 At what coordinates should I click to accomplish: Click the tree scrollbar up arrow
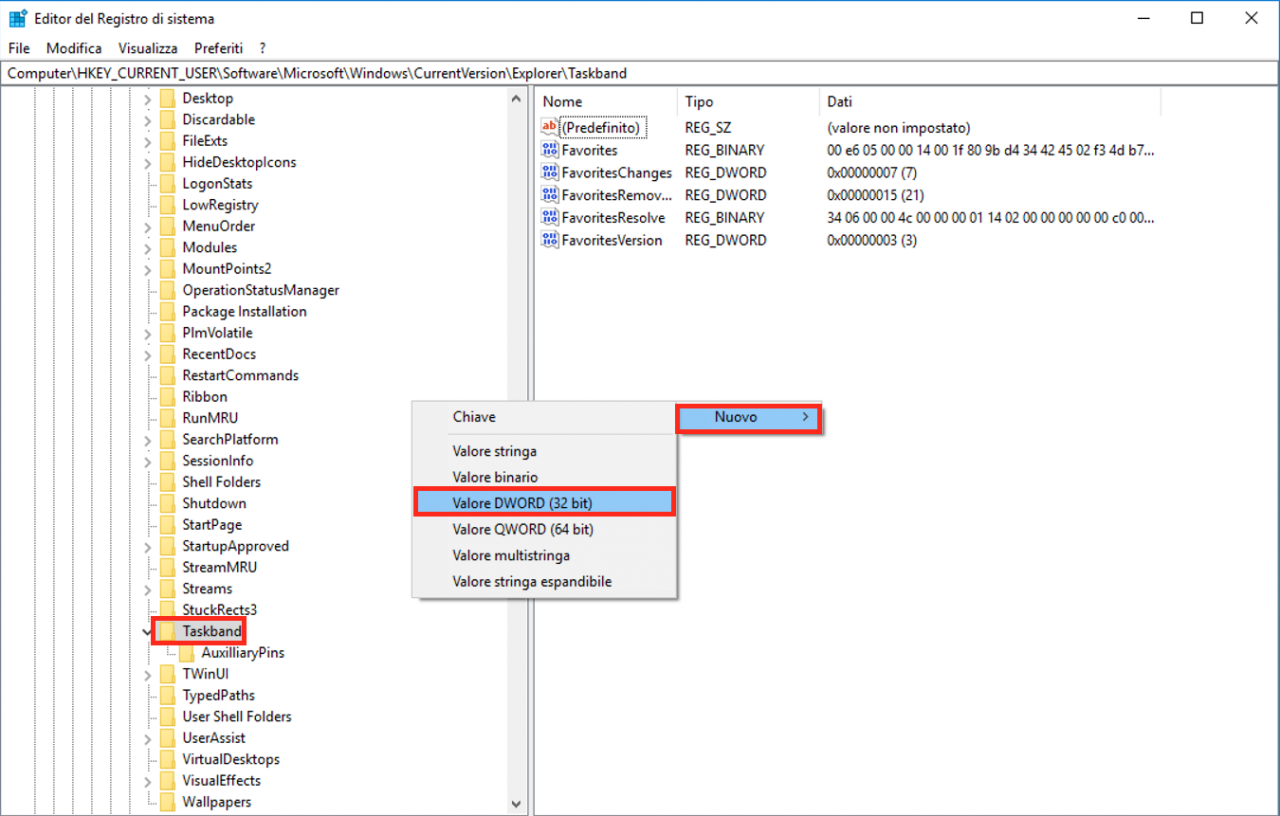[517, 98]
